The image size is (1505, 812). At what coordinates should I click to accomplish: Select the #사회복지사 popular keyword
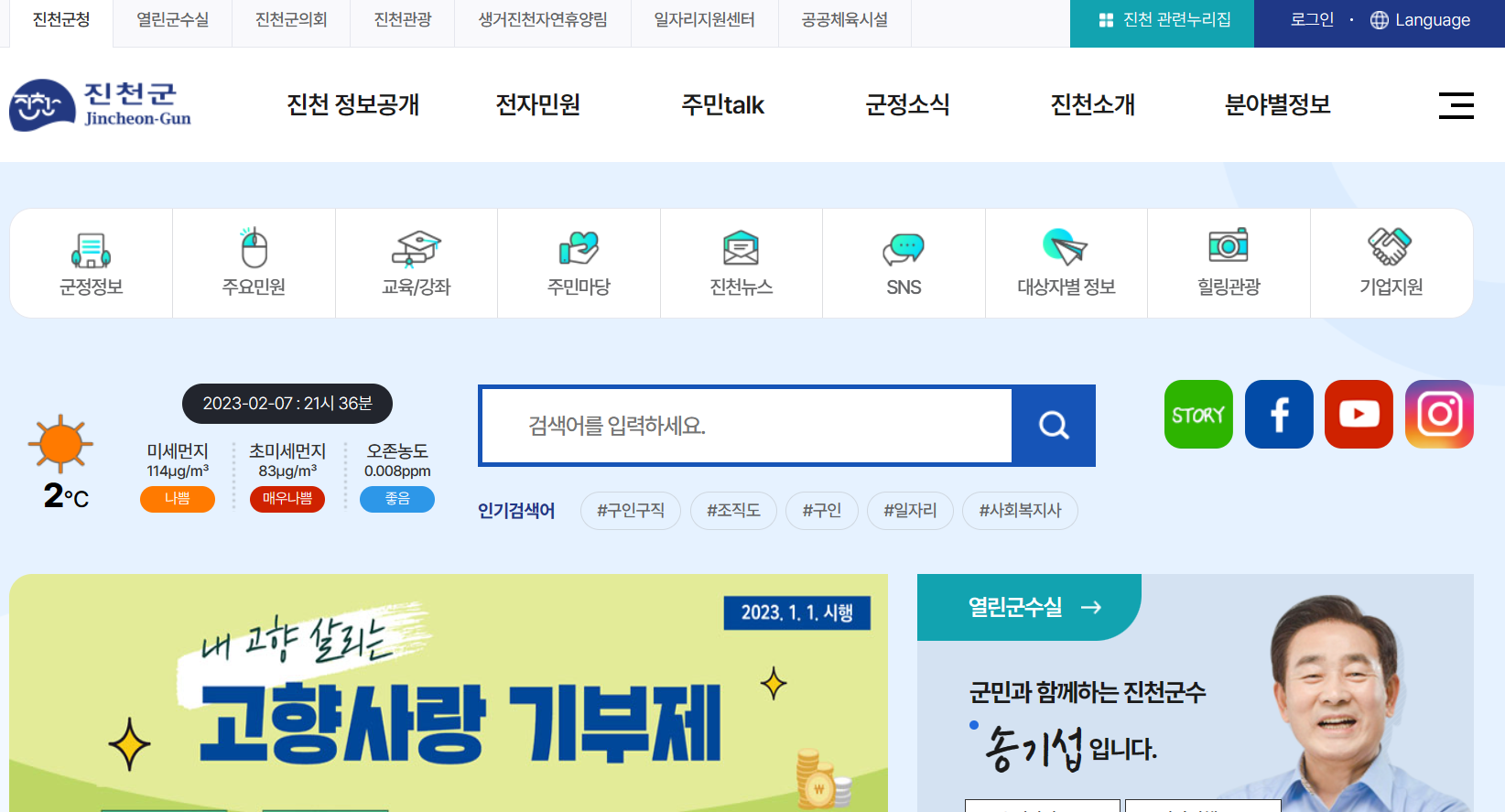pos(1020,511)
